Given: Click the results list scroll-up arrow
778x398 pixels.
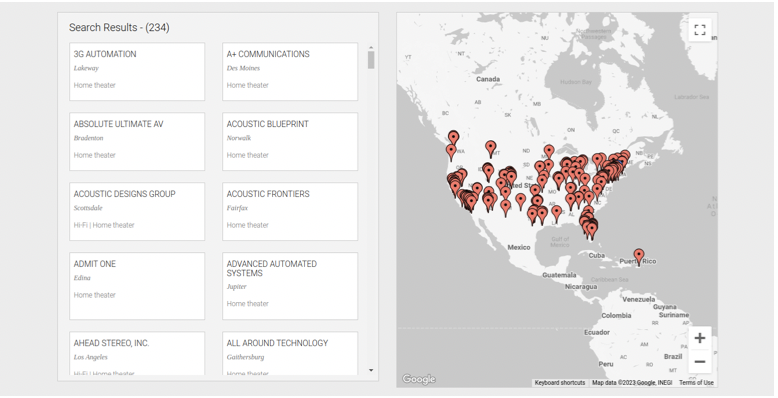Looking at the screenshot, I should click(x=371, y=48).
